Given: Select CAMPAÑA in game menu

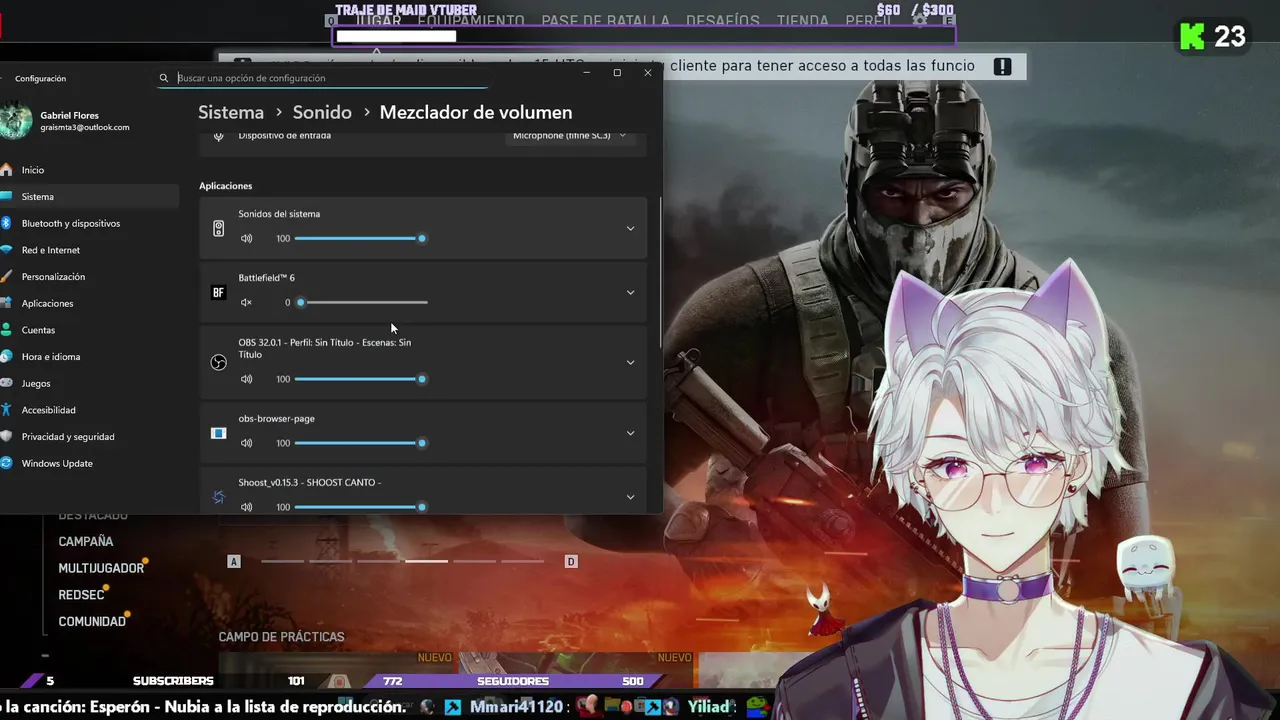Looking at the screenshot, I should [86, 541].
